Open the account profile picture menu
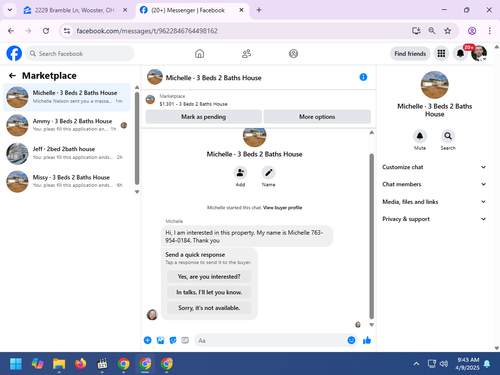 coord(479,53)
